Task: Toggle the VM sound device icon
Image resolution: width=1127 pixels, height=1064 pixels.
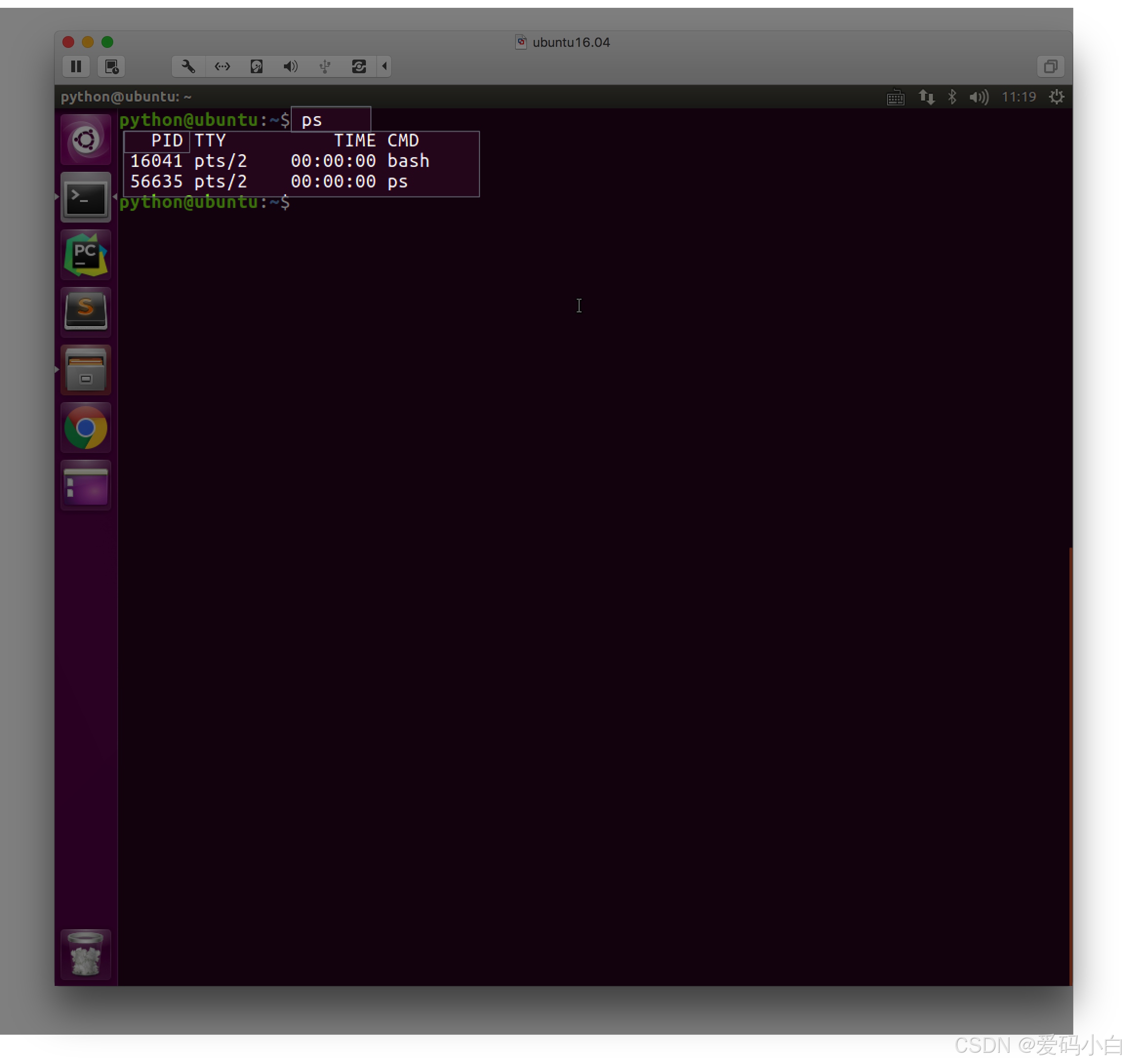Action: (290, 66)
